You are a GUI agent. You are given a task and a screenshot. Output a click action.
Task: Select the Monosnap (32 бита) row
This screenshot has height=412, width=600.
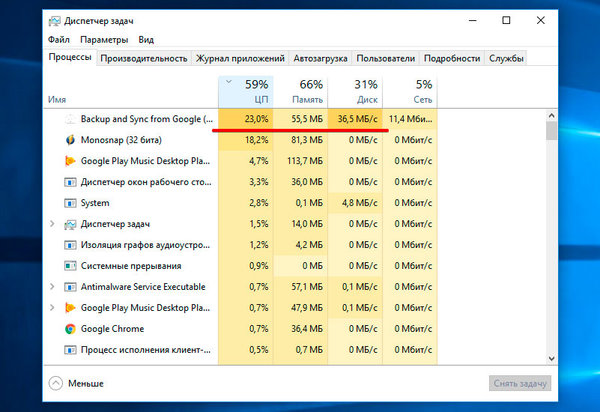[x=241, y=140]
